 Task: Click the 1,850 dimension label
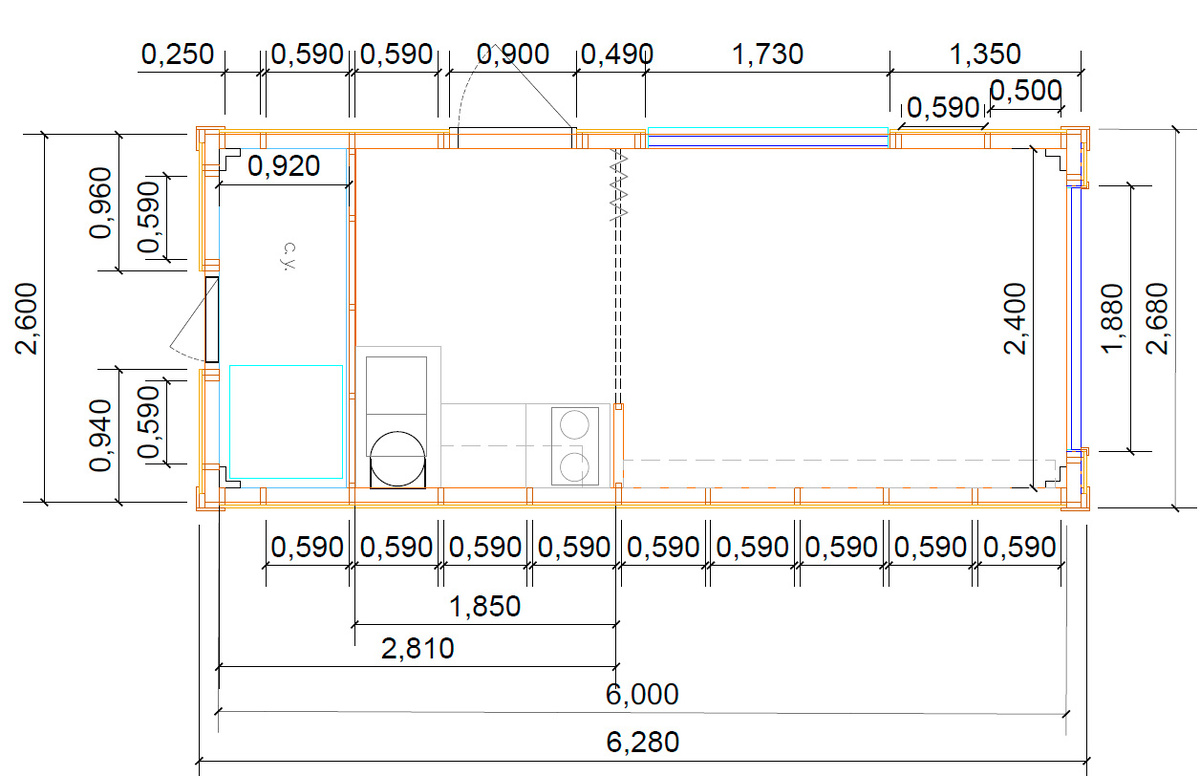(485, 606)
